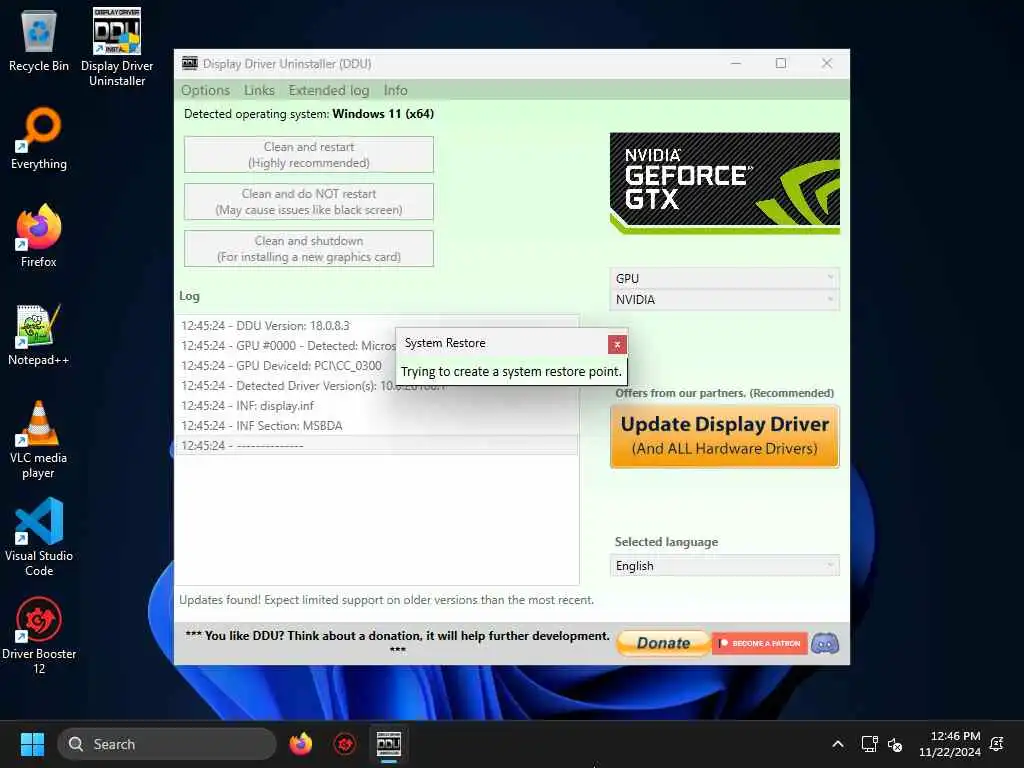
Task: Maximize the DDU window
Action: click(781, 63)
